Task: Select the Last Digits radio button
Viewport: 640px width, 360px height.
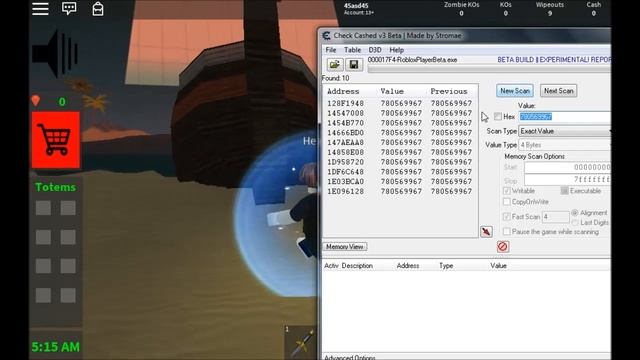Action: (x=575, y=222)
